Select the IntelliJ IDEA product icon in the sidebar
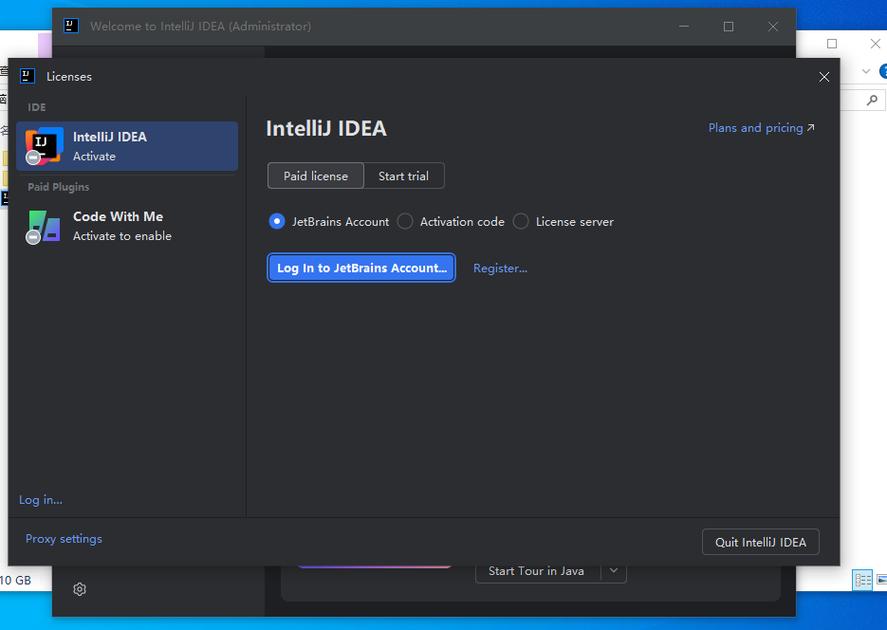The height and width of the screenshot is (630, 887). tap(44, 146)
